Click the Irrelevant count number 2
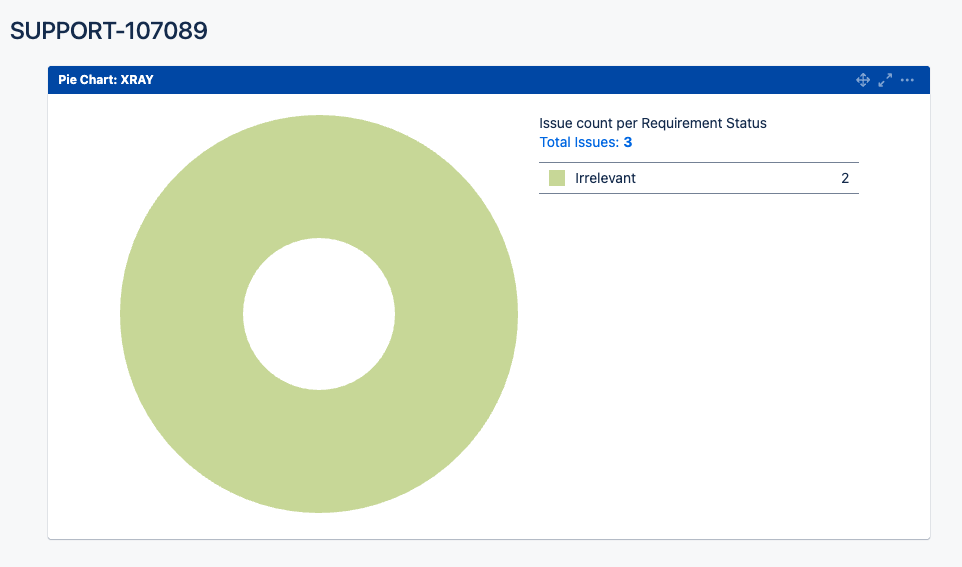The image size is (962, 567). pyautogui.click(x=845, y=178)
